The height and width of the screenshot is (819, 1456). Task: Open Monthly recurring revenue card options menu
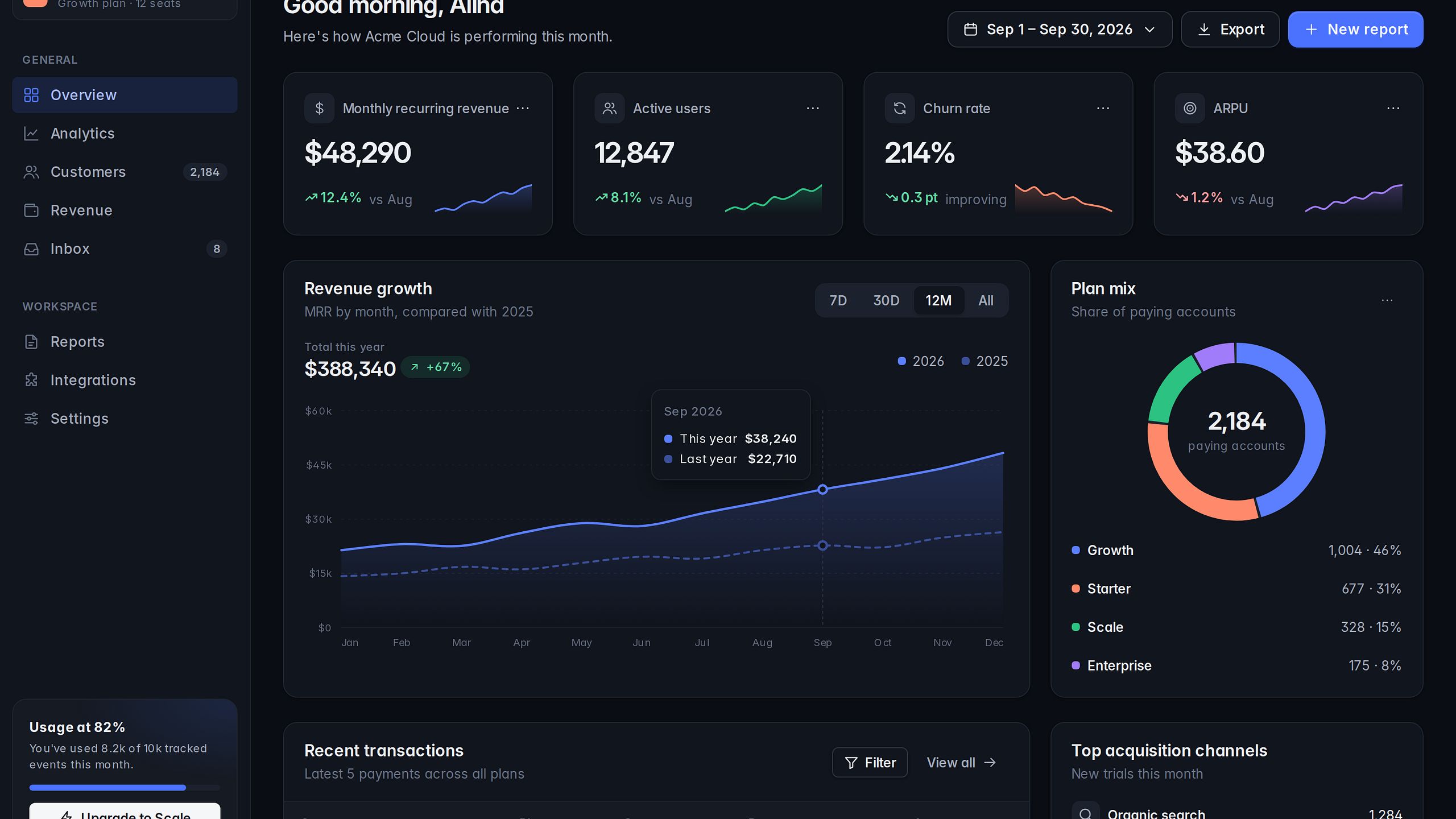point(523,108)
